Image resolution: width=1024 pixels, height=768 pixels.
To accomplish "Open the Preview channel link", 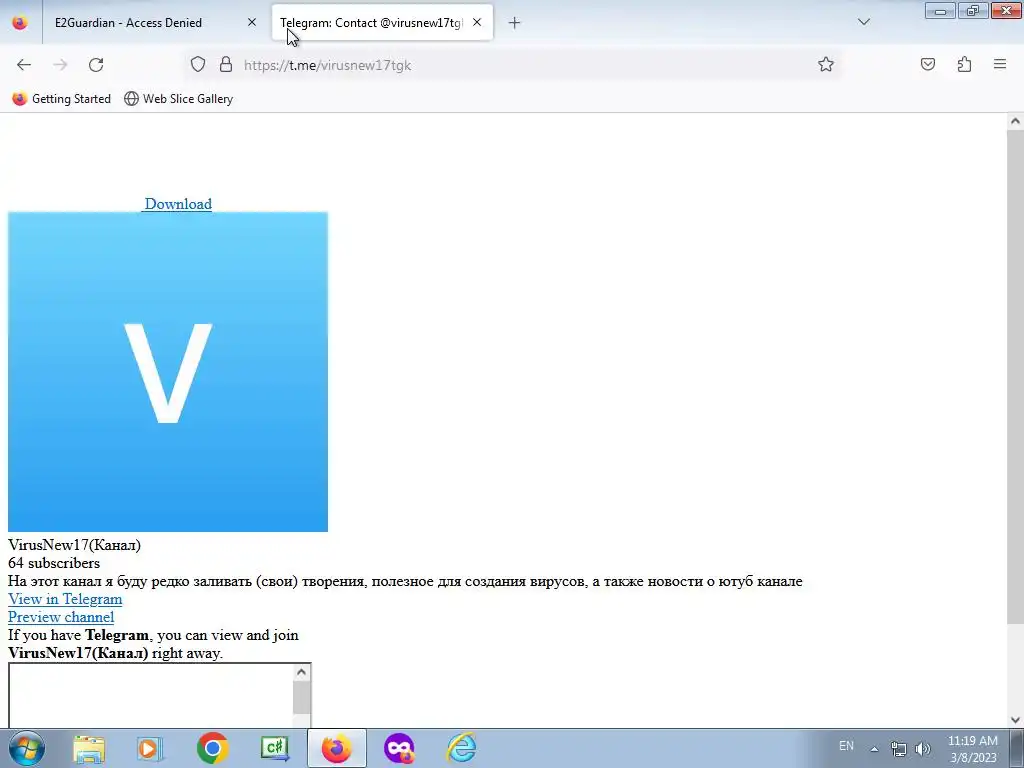I will [61, 617].
